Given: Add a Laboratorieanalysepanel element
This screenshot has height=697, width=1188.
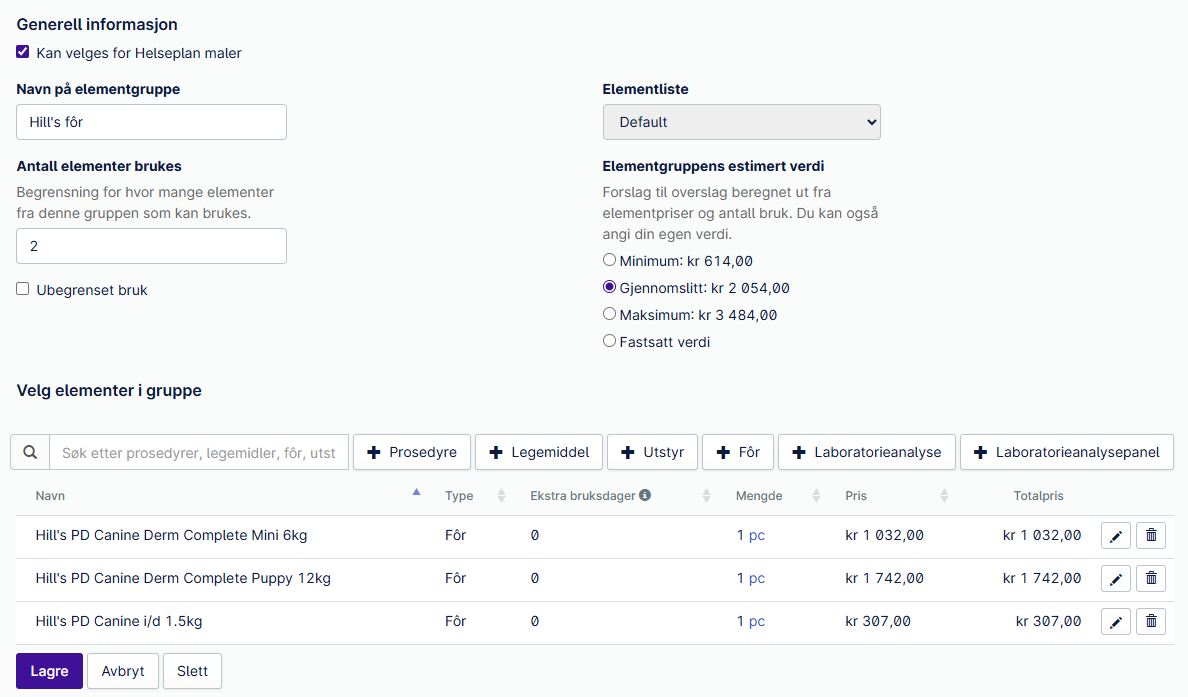Looking at the screenshot, I should [1067, 452].
